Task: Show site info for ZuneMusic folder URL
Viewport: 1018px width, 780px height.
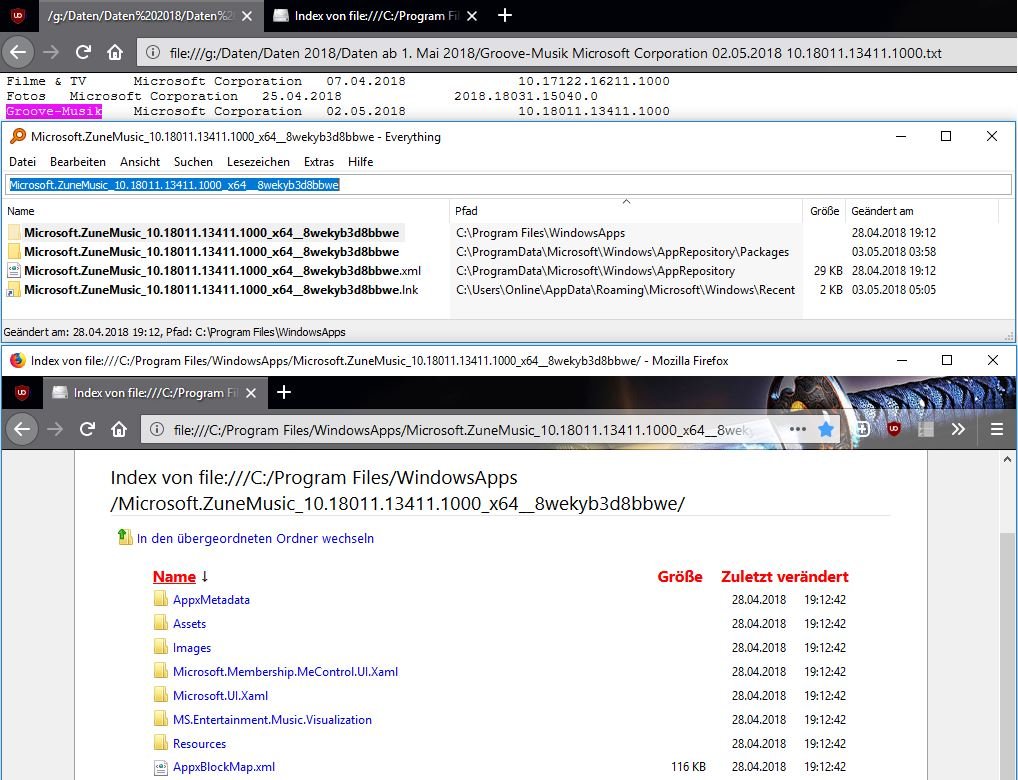Action: (x=156, y=429)
